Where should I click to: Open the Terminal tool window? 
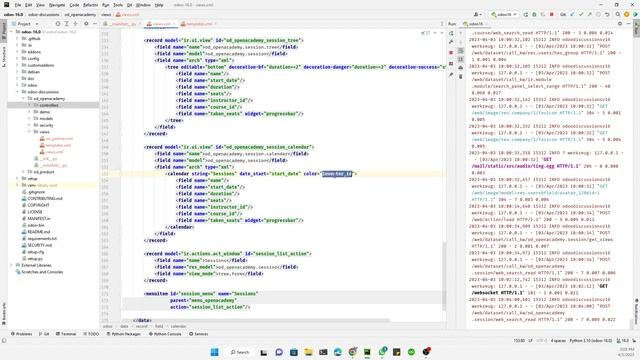66,334
